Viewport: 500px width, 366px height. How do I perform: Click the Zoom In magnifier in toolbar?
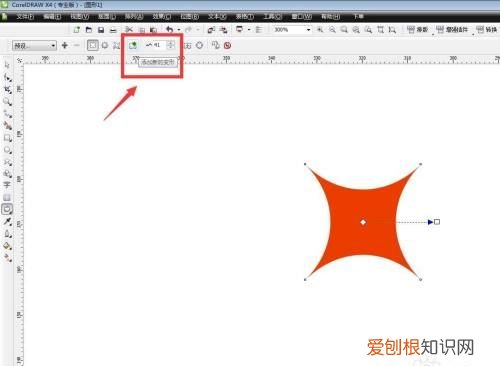point(320,30)
